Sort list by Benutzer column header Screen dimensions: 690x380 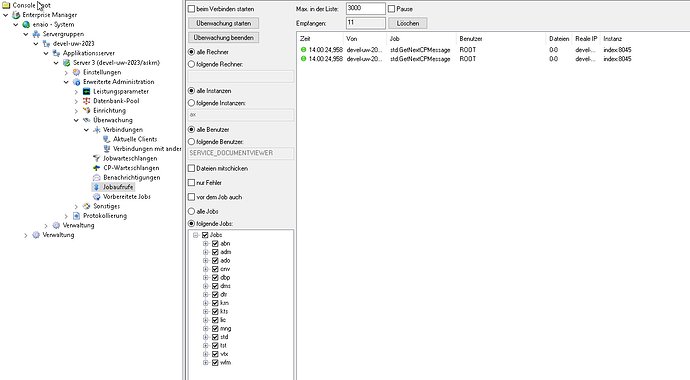click(x=501, y=39)
